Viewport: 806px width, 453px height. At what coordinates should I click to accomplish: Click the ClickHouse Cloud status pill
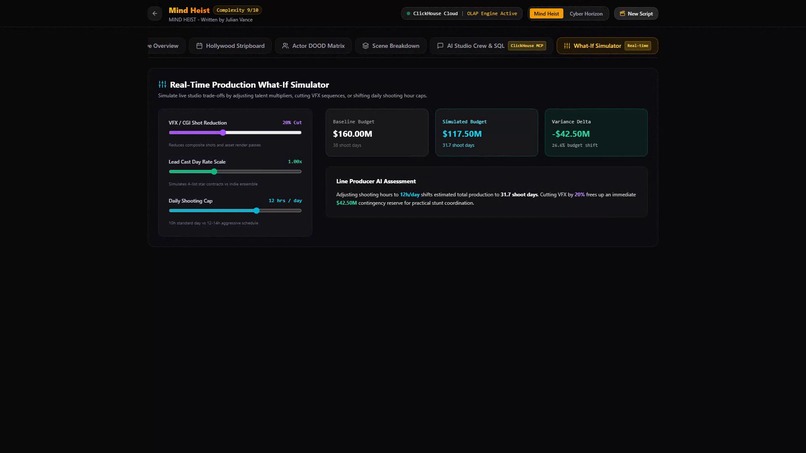pos(462,13)
